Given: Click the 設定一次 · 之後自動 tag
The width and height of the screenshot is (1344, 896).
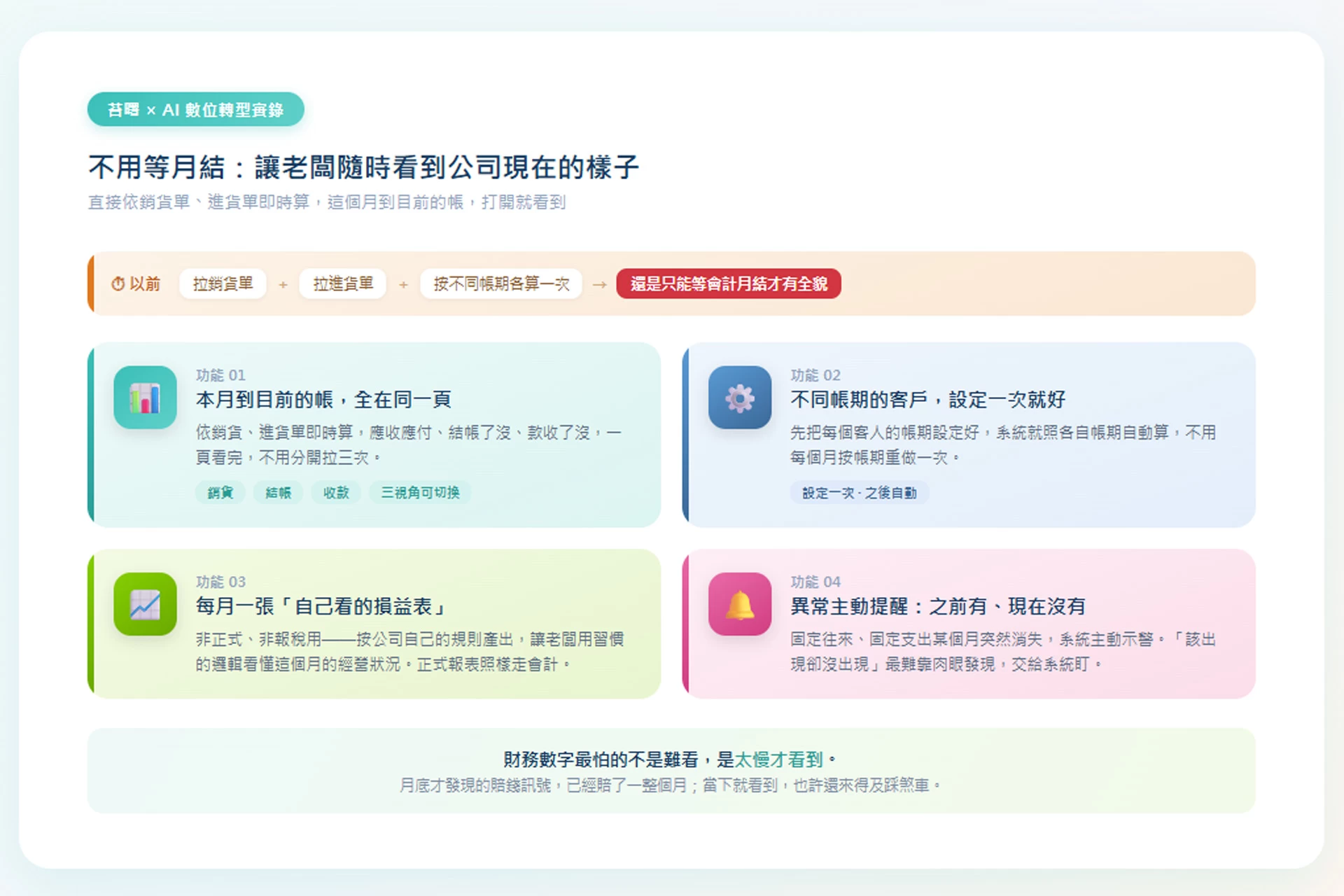Looking at the screenshot, I should click(860, 493).
